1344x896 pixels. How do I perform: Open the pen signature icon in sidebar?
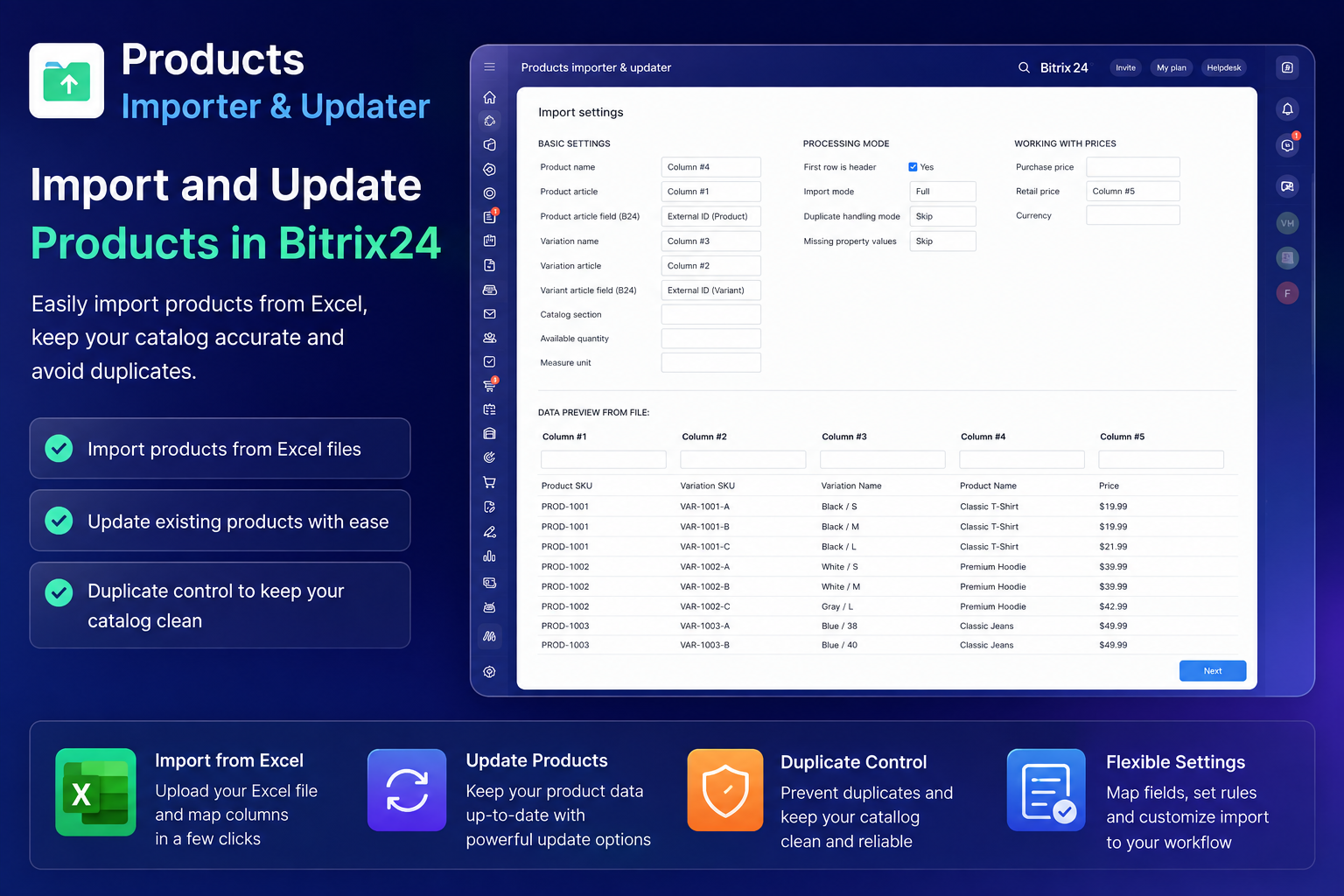[x=489, y=531]
